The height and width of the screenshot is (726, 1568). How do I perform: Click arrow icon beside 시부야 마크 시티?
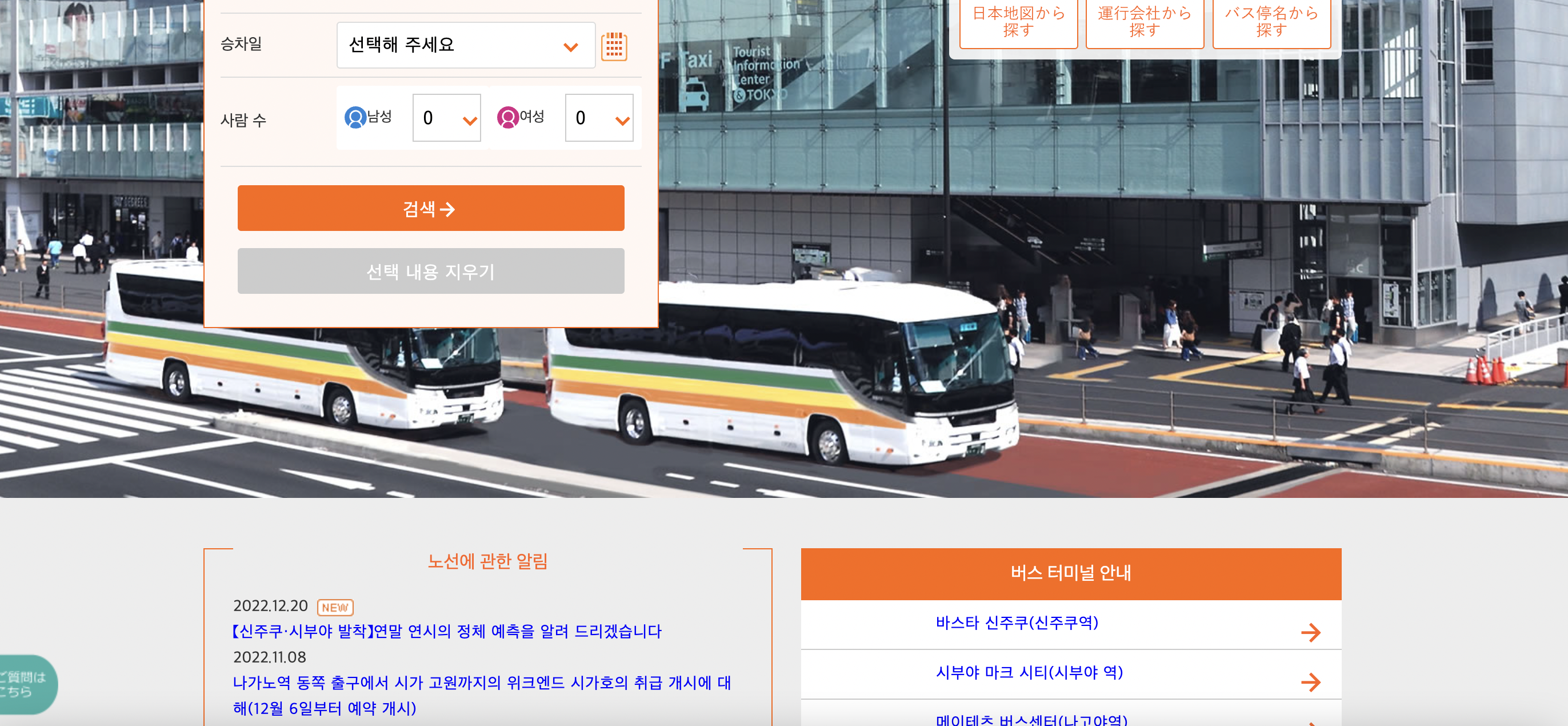coord(1310,681)
